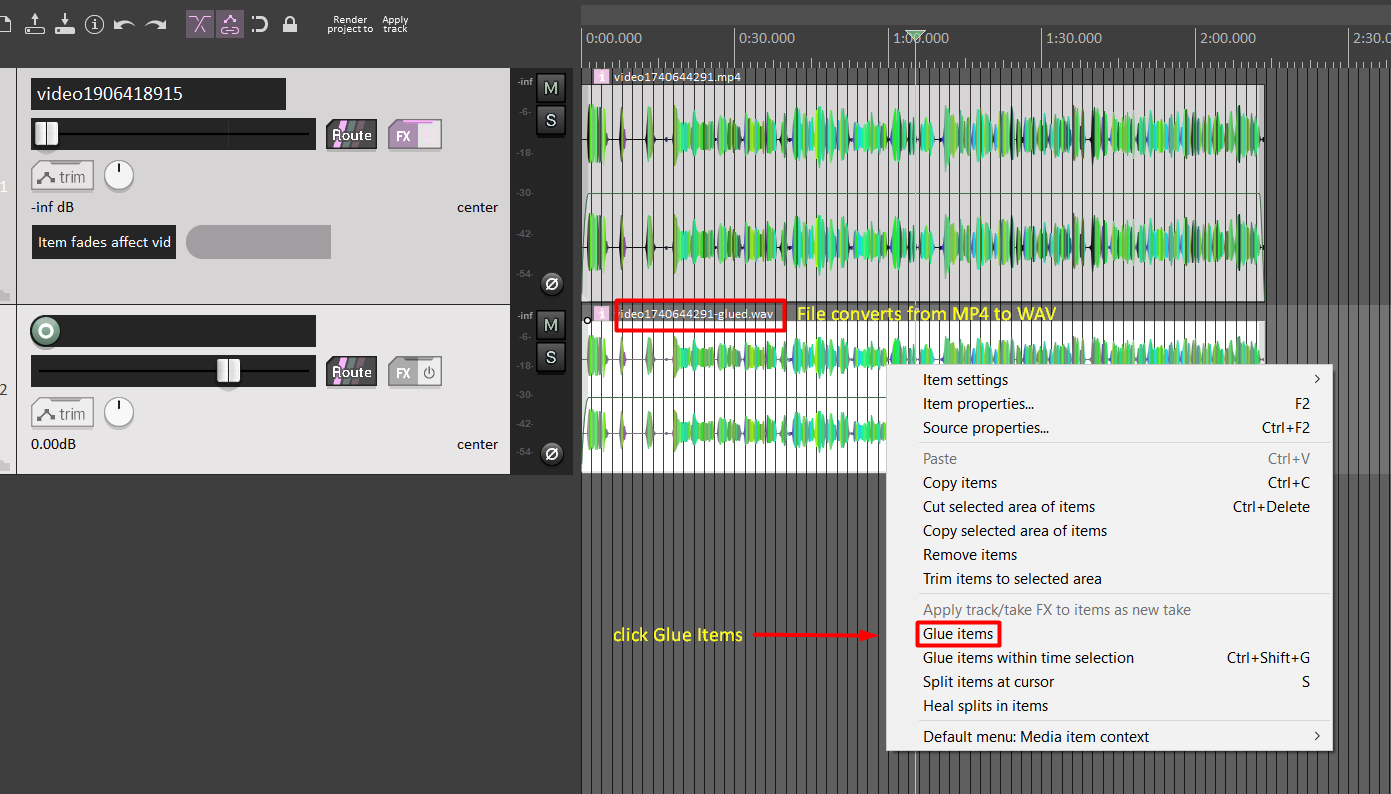Mute the video1906418915 track
This screenshot has width=1391, height=794.
550,89
